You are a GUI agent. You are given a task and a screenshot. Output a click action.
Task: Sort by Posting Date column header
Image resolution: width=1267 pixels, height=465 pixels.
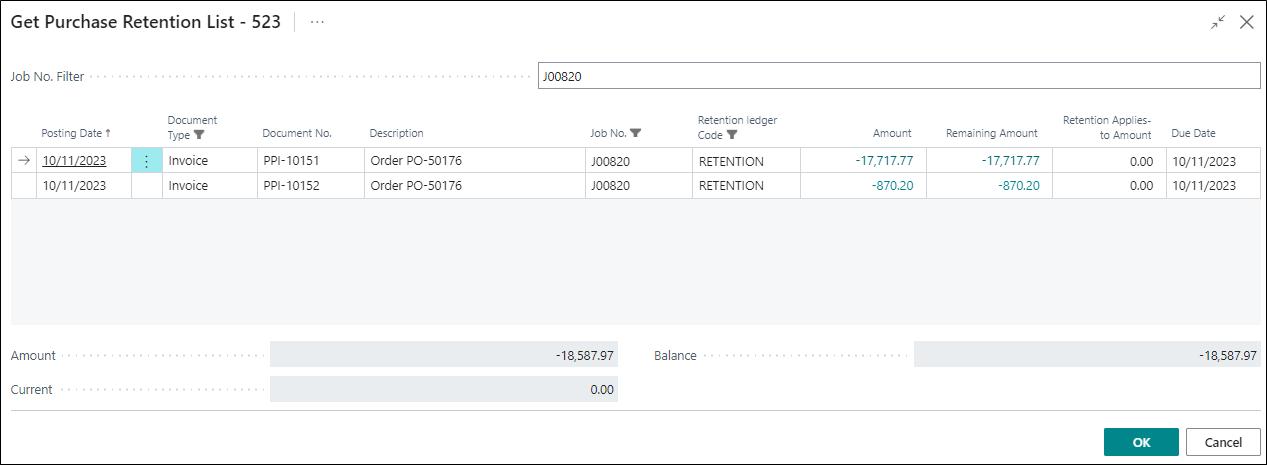click(76, 133)
